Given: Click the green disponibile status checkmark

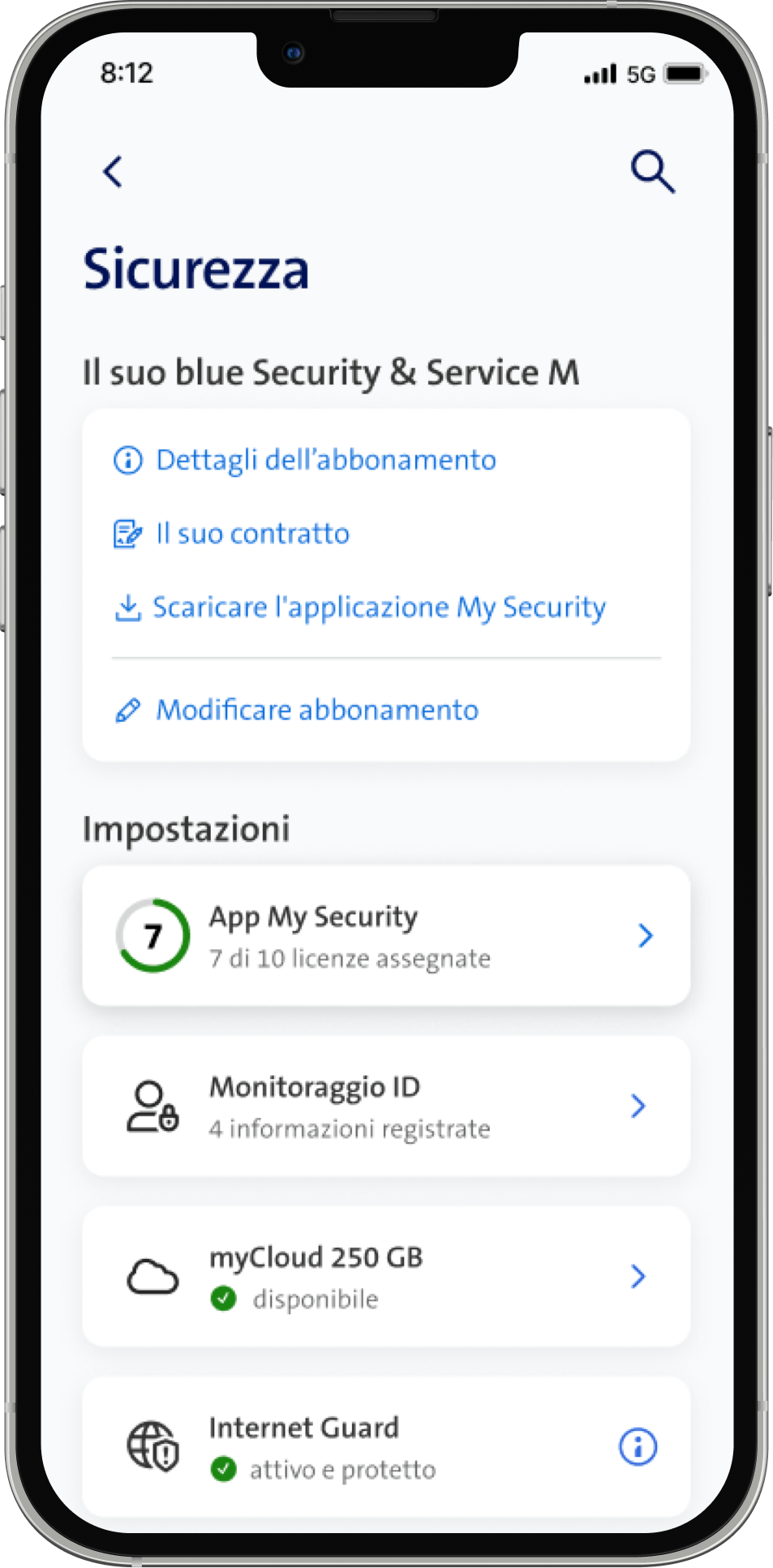Looking at the screenshot, I should tap(223, 1299).
